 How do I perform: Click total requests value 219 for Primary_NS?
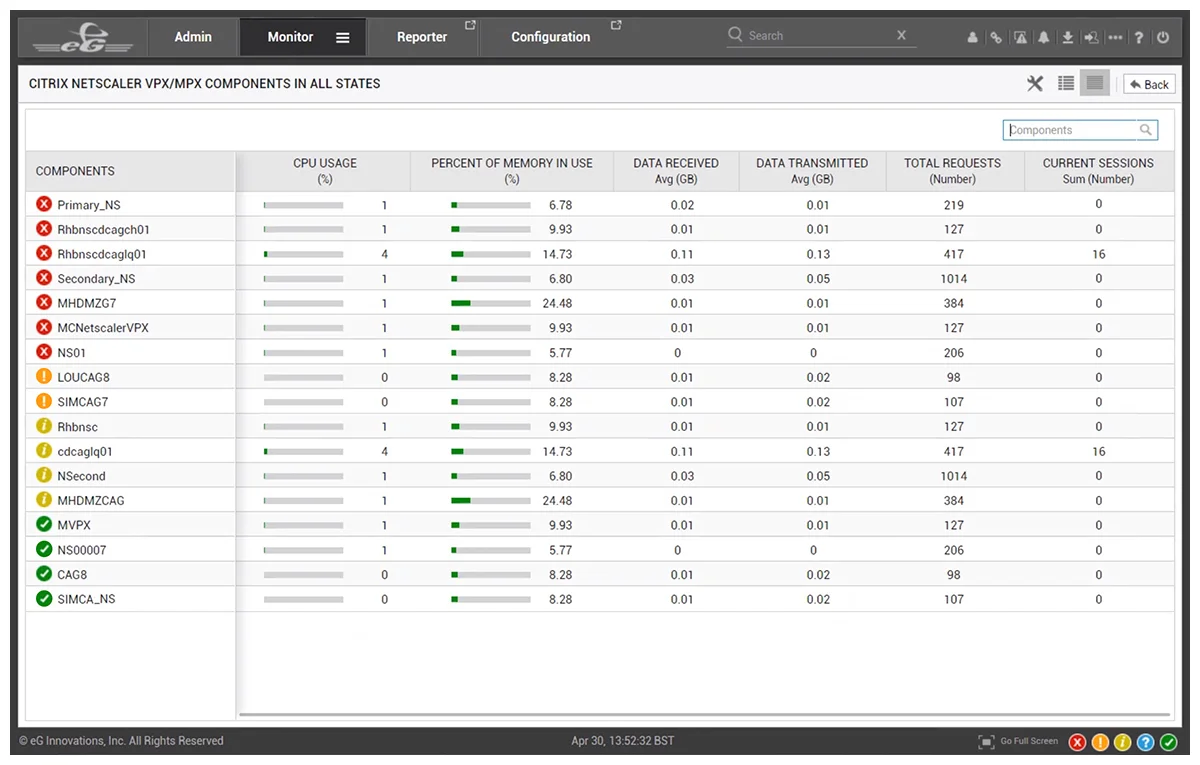click(954, 205)
